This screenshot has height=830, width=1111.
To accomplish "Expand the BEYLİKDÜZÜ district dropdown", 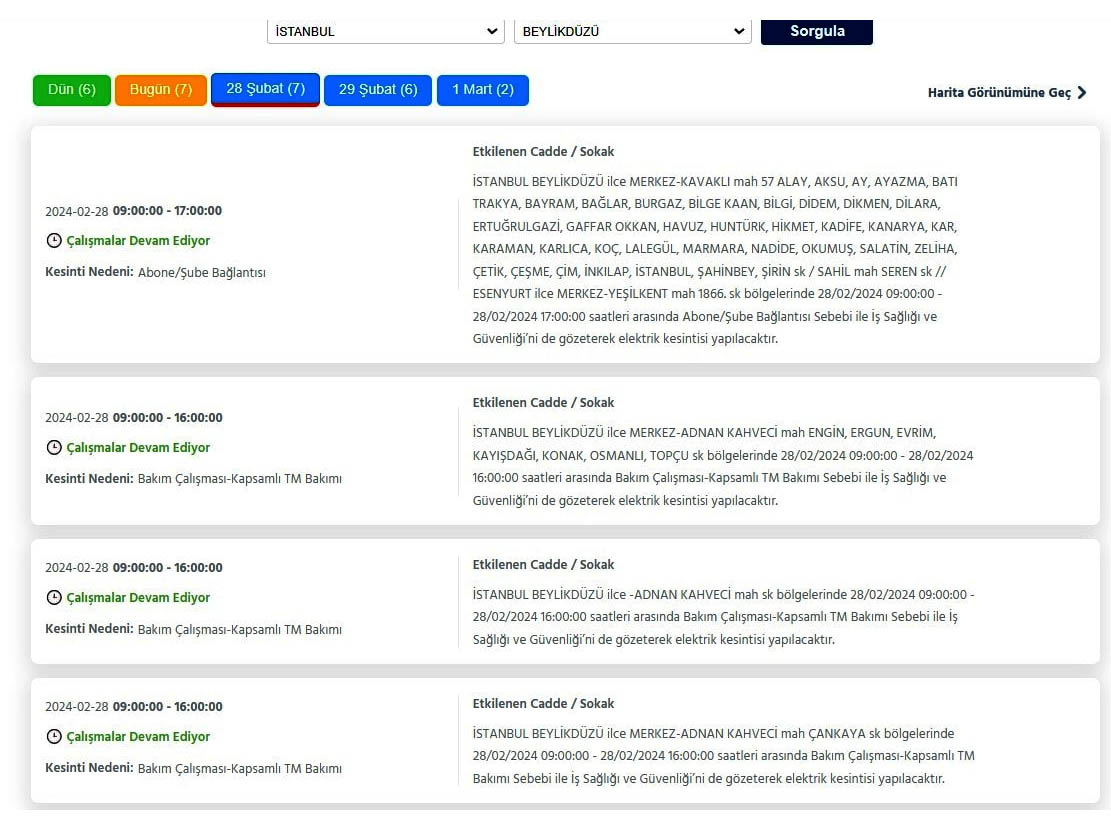I will pyautogui.click(x=632, y=31).
